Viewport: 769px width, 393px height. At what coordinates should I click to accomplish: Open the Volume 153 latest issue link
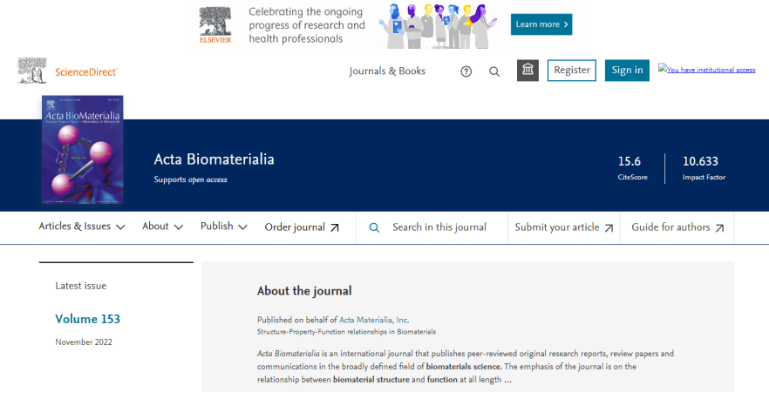[88, 319]
